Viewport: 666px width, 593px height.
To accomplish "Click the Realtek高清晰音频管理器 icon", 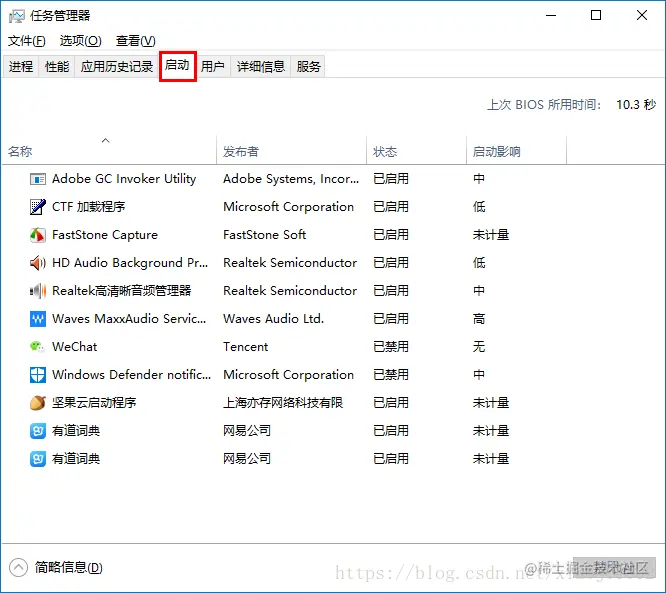I will [x=38, y=291].
